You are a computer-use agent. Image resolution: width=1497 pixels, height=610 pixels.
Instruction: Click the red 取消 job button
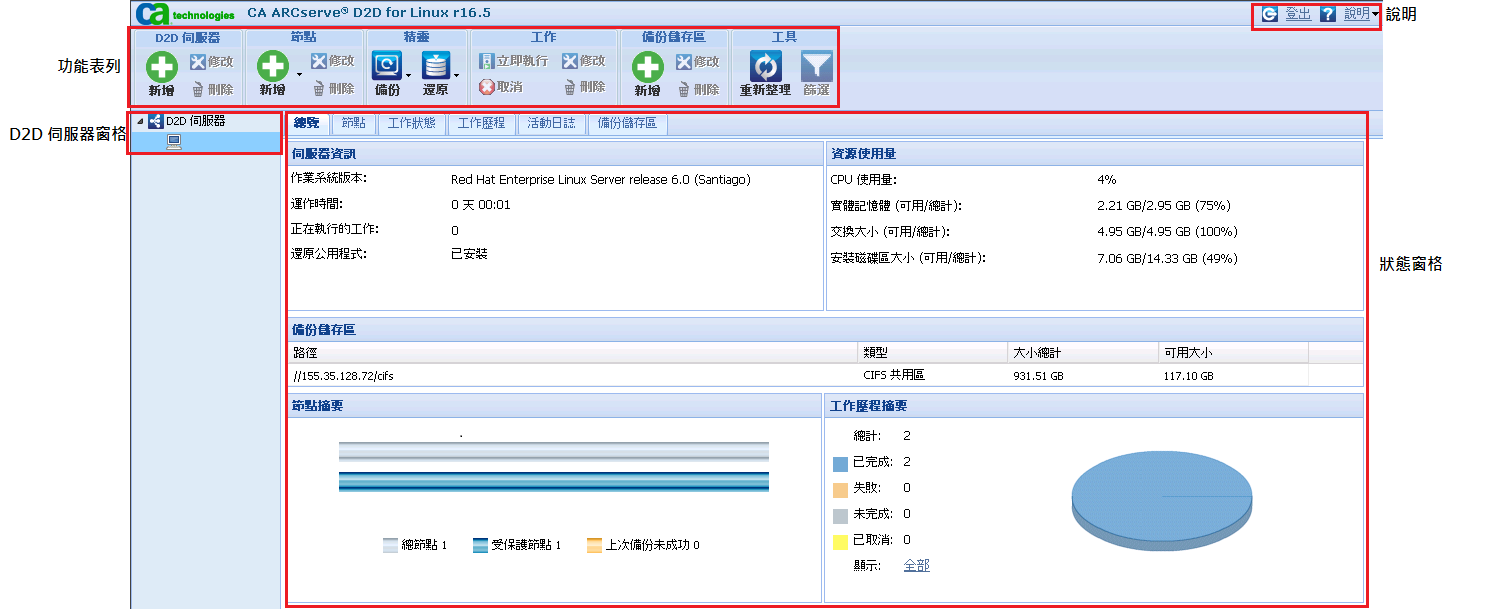[x=501, y=87]
